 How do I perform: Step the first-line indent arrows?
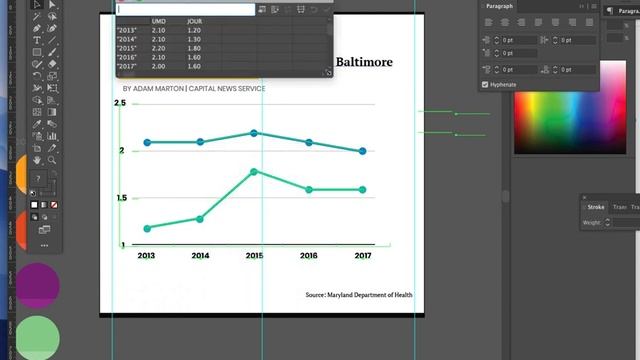497,53
